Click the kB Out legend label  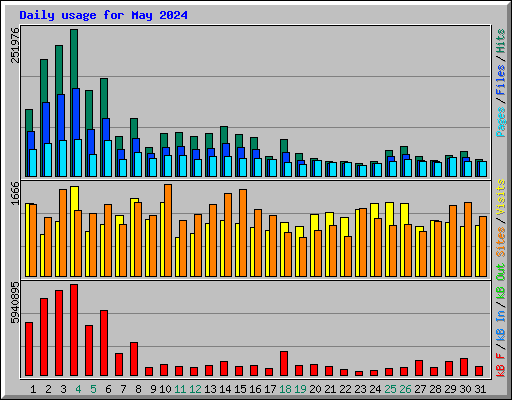tap(501, 282)
